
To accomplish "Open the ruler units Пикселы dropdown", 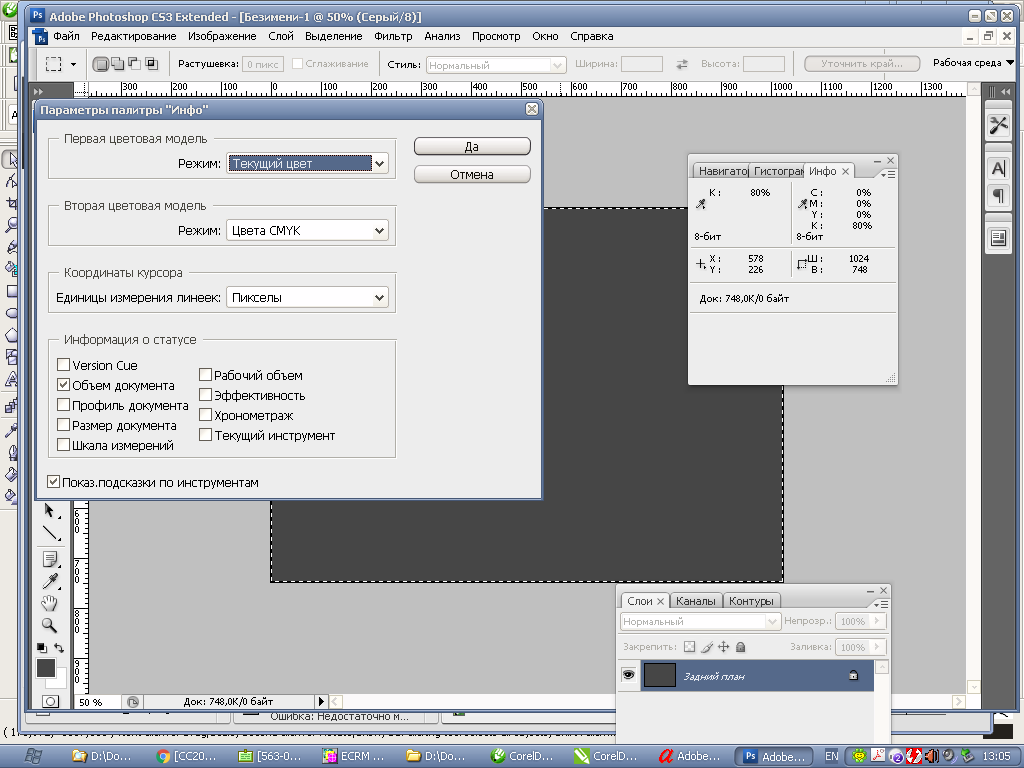I will click(307, 298).
